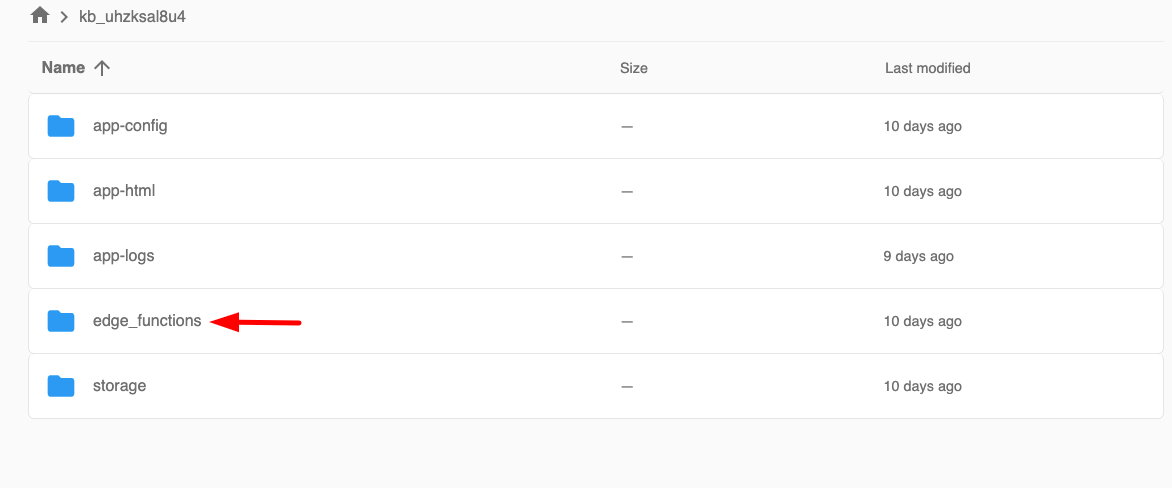Image resolution: width=1172 pixels, height=488 pixels.
Task: Click the app-html folder icon
Action: (x=61, y=191)
